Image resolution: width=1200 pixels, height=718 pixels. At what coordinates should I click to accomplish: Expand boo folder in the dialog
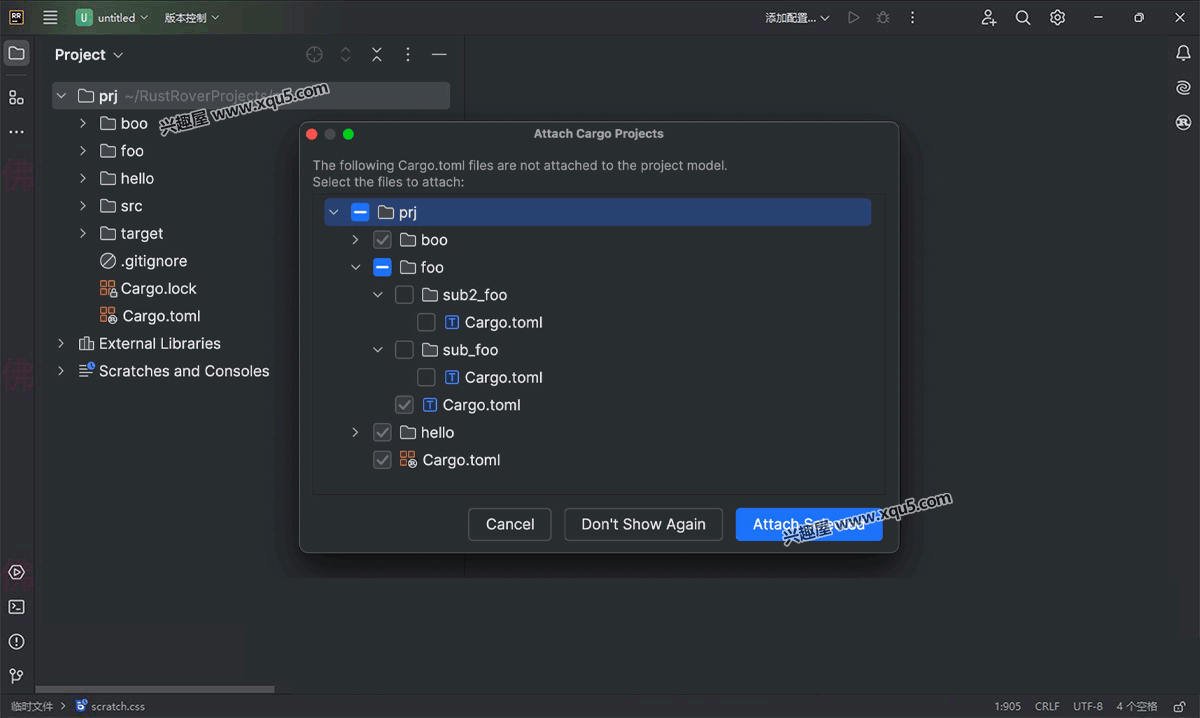(x=355, y=240)
